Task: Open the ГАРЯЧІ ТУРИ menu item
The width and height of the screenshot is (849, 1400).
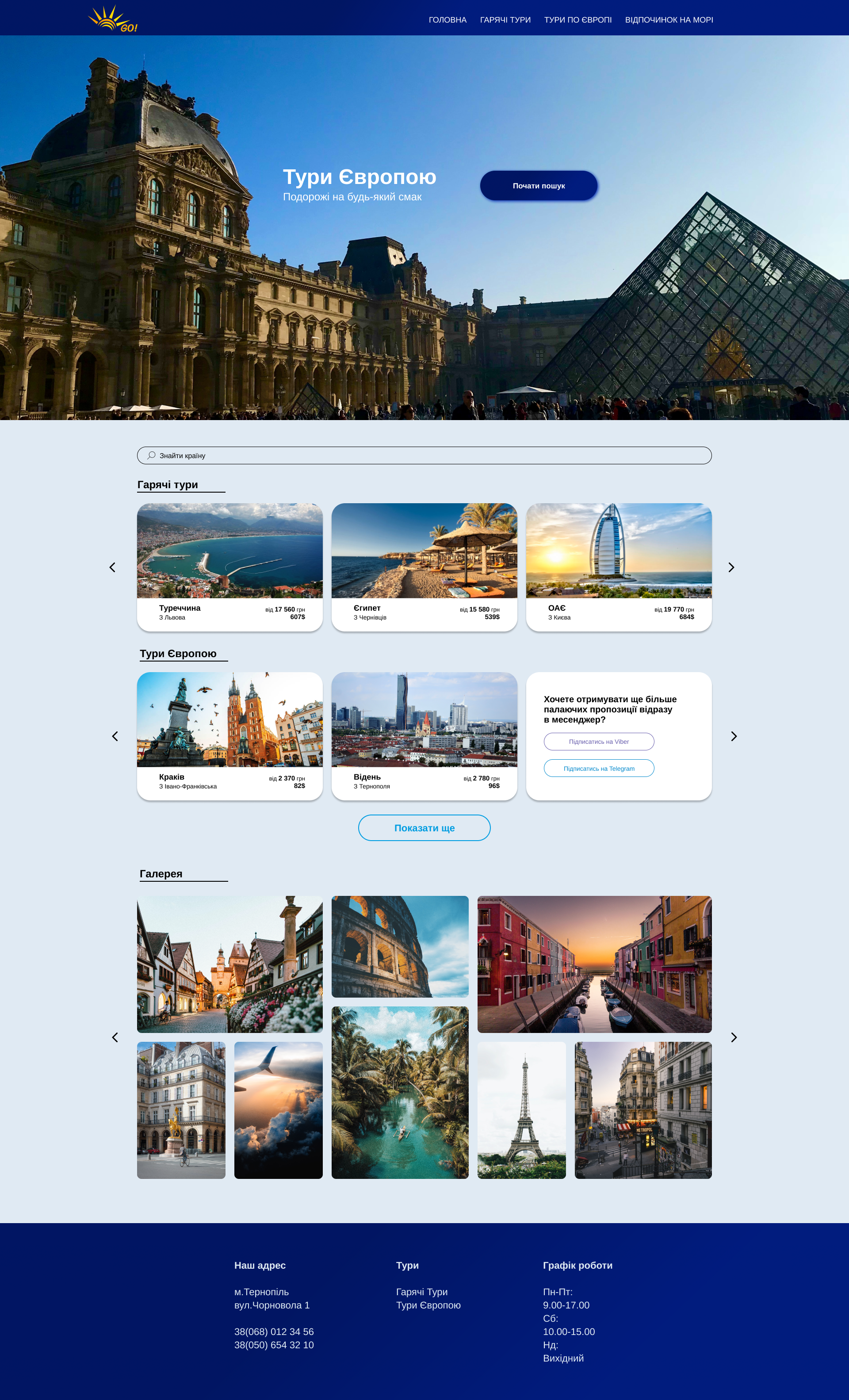Action: click(505, 20)
